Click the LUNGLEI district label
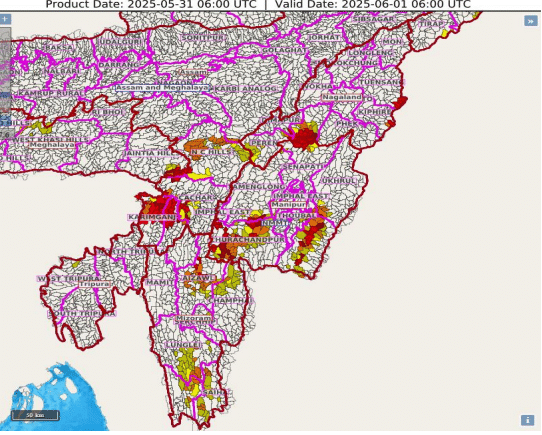The image size is (542, 435). (183, 345)
